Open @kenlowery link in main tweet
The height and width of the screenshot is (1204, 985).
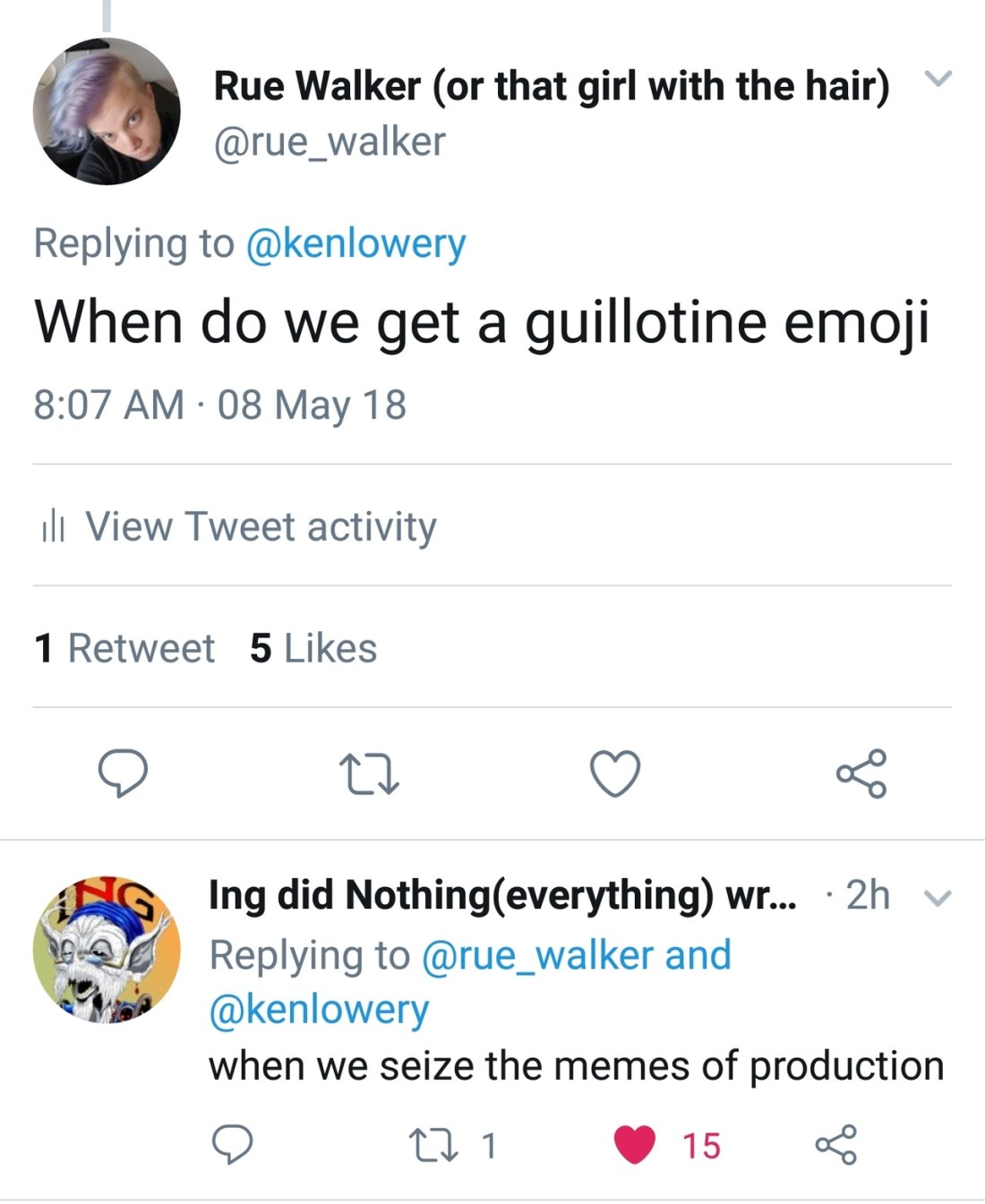(x=355, y=243)
